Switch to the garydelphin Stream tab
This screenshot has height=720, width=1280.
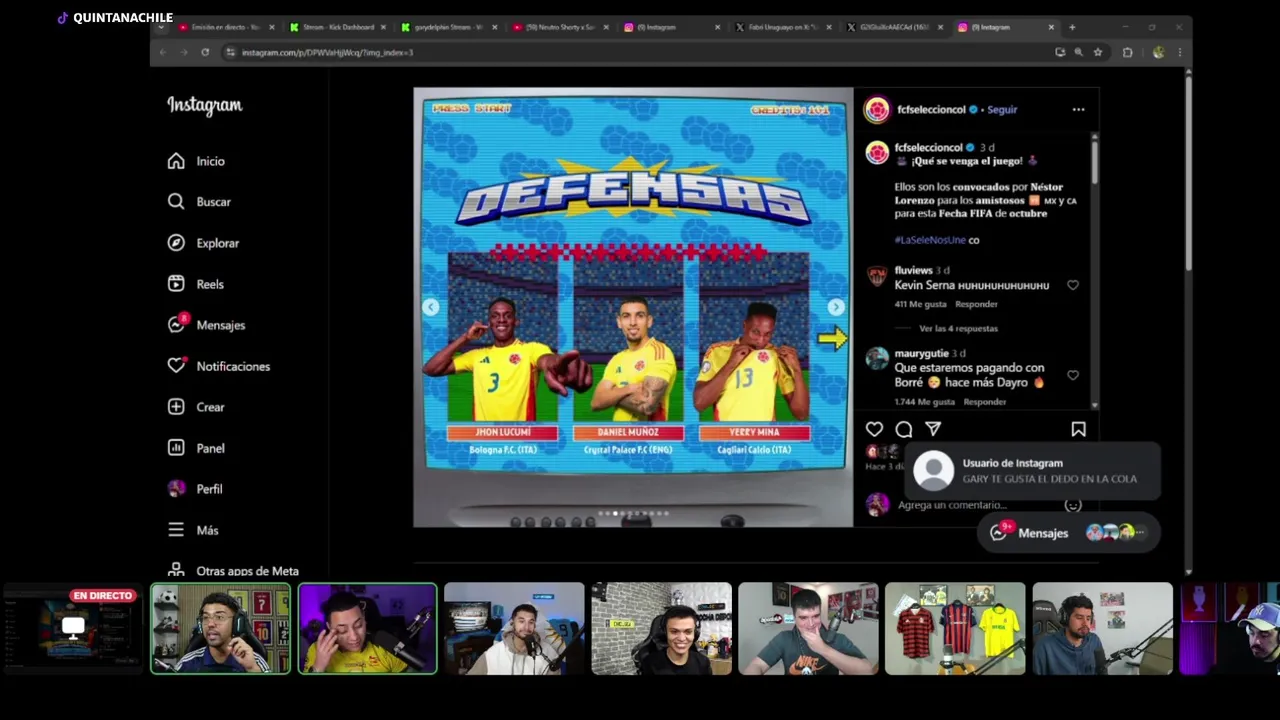[x=447, y=27]
